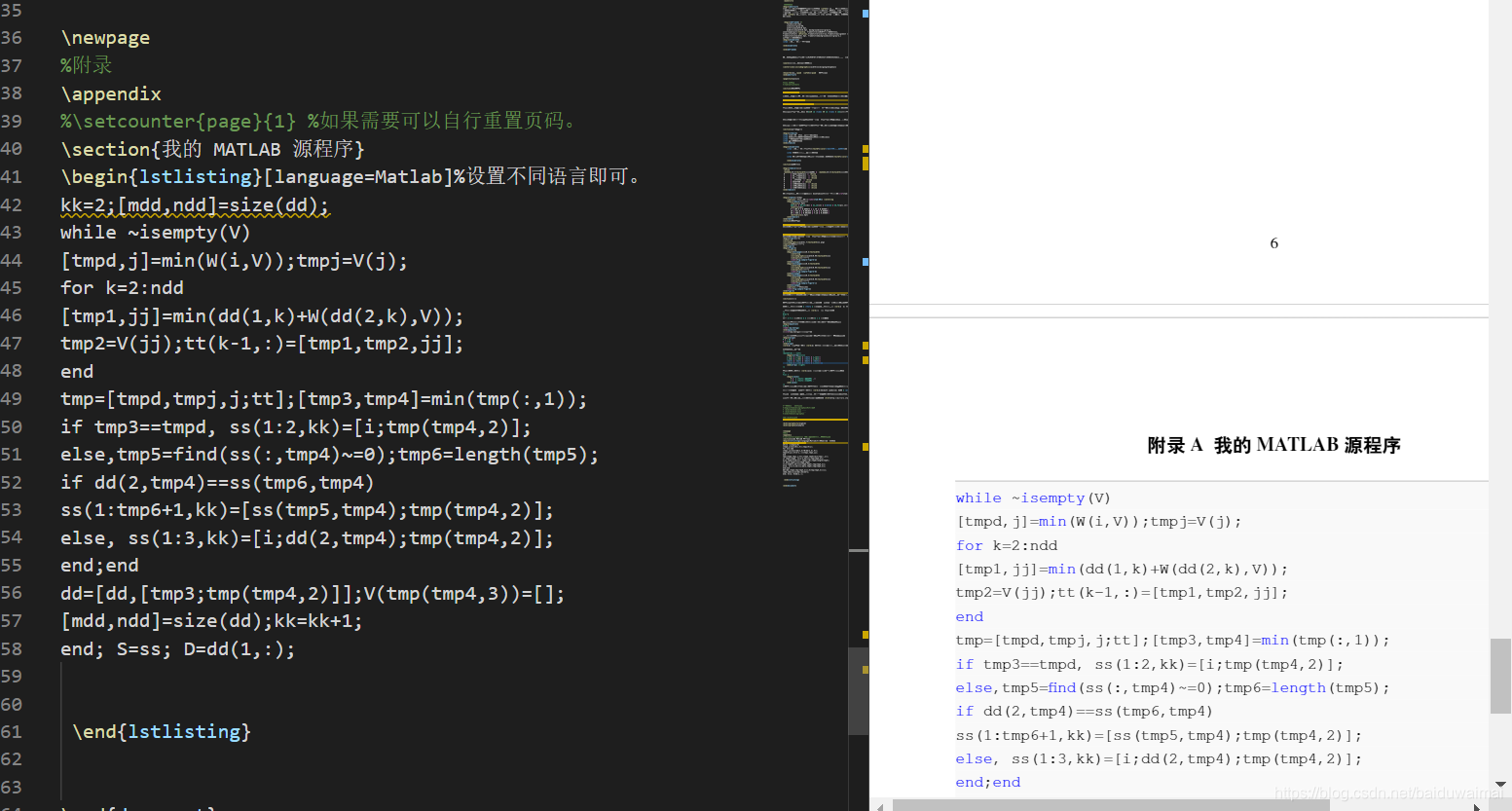Viewport: 1512px width, 811px height.
Task: Click the 'for k=2:ndd' line in the editor
Action: [x=122, y=288]
